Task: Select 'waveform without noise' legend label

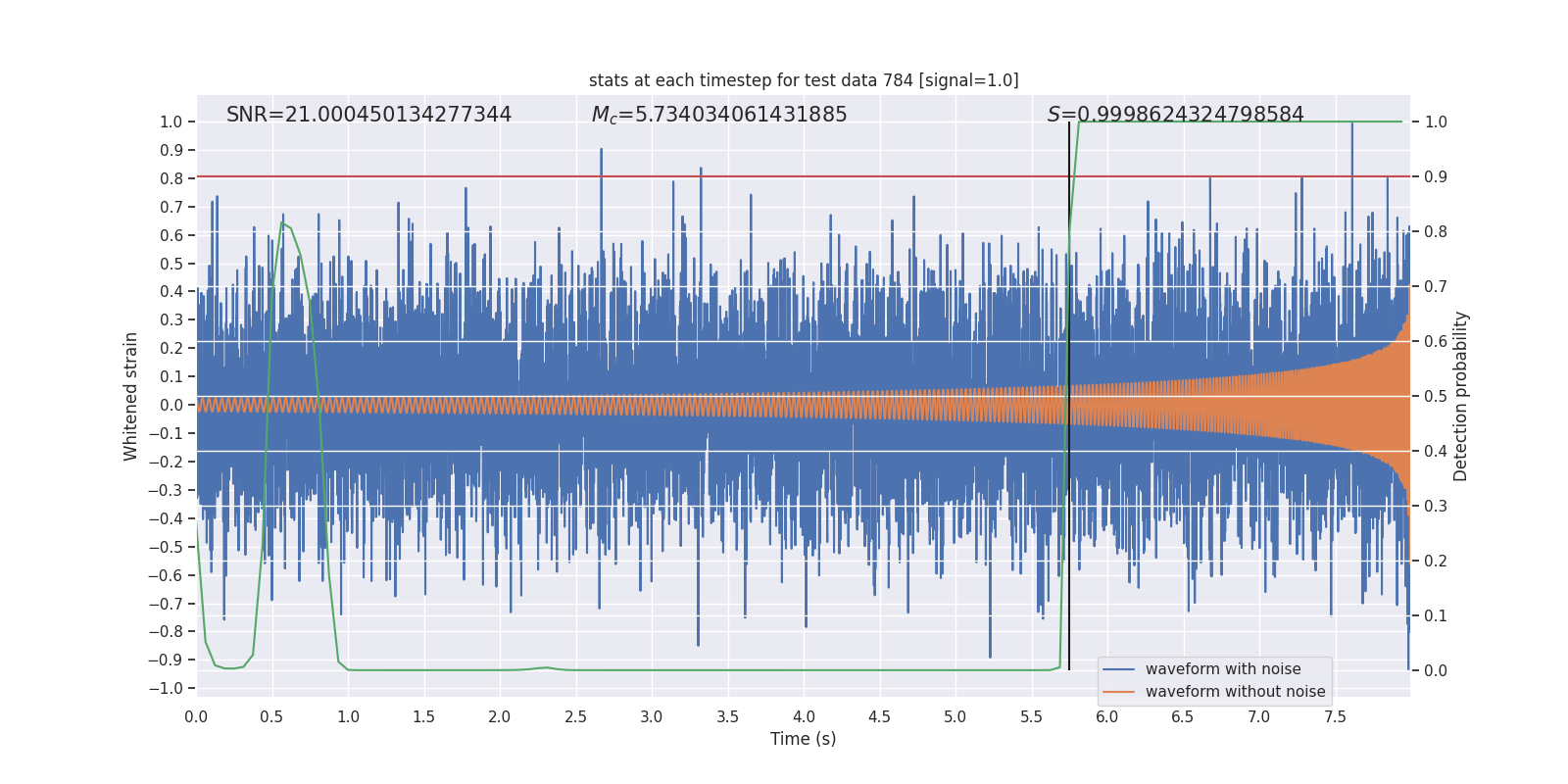Action: point(1235,692)
